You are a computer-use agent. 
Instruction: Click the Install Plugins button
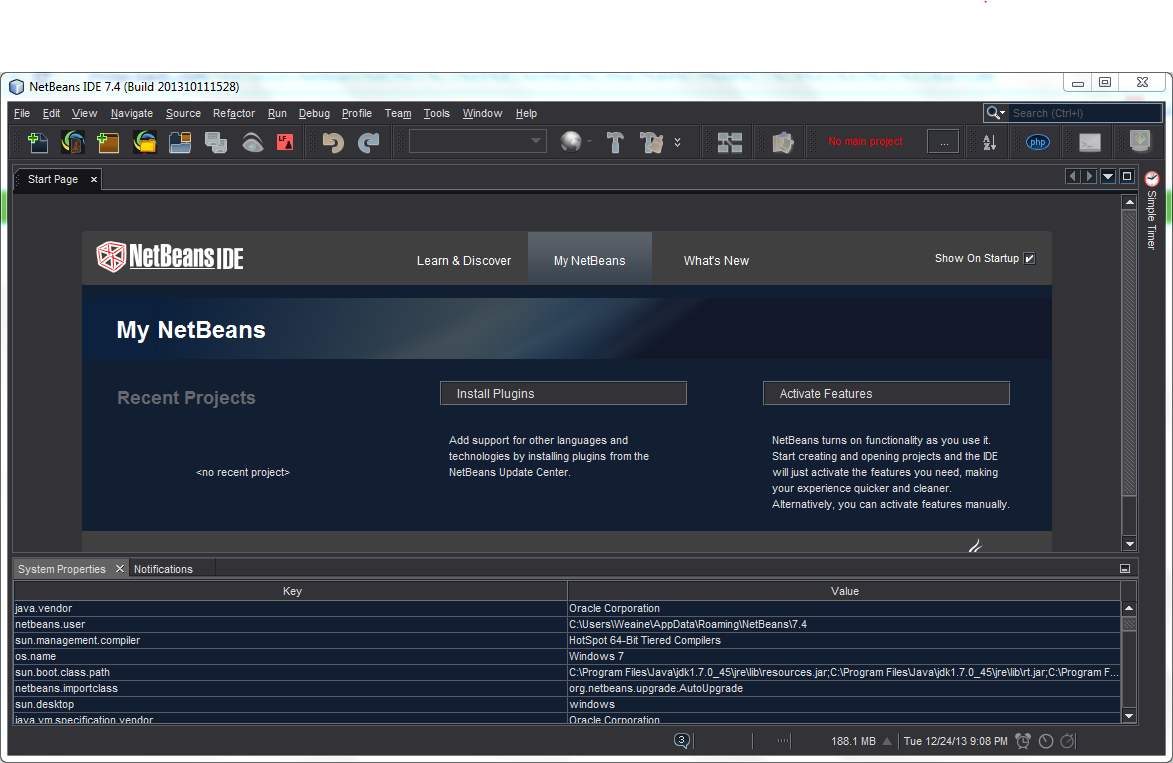(x=563, y=393)
